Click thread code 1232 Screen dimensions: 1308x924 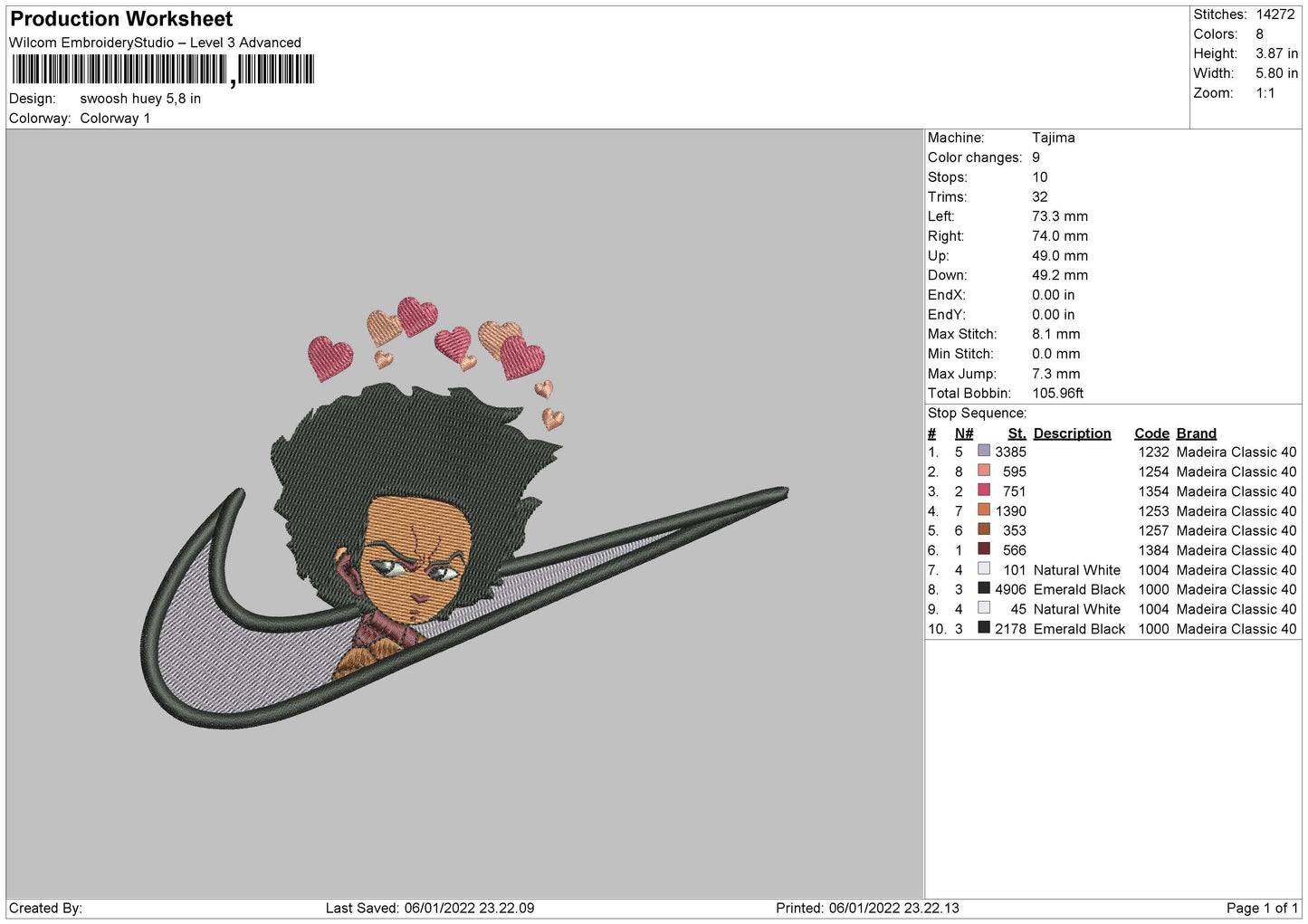pos(1153,452)
